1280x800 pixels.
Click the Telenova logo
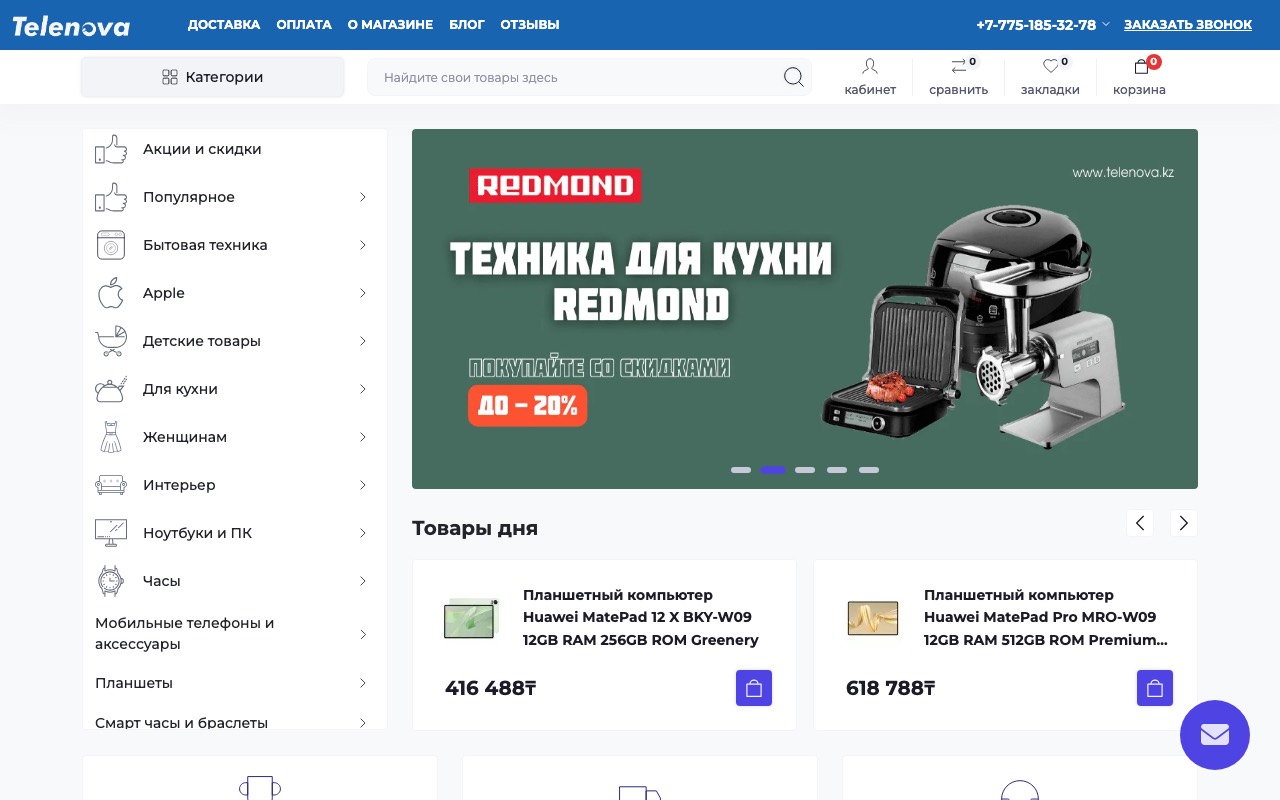[71, 26]
